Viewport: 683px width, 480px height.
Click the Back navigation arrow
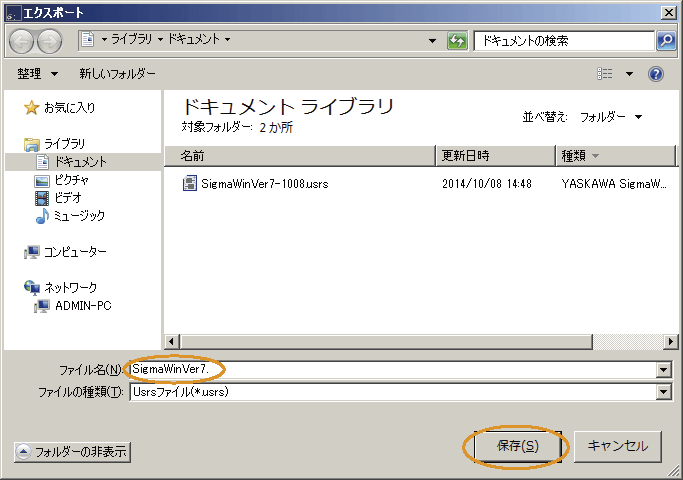pyautogui.click(x=21, y=41)
